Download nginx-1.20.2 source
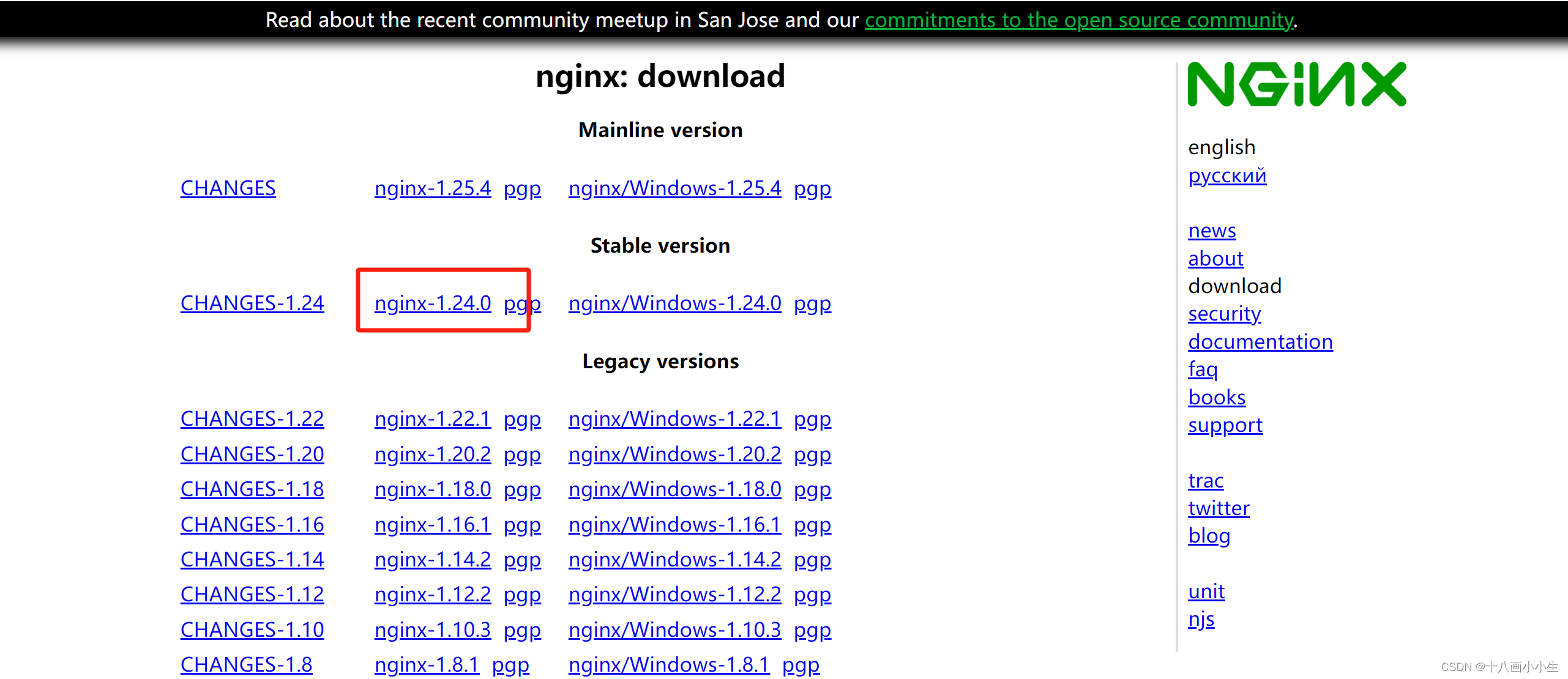This screenshot has height=679, width=1568. (x=433, y=454)
